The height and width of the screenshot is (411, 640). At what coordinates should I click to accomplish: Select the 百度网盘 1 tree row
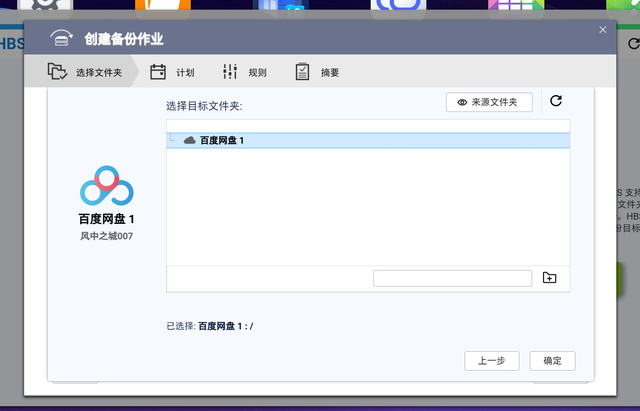pyautogui.click(x=368, y=140)
